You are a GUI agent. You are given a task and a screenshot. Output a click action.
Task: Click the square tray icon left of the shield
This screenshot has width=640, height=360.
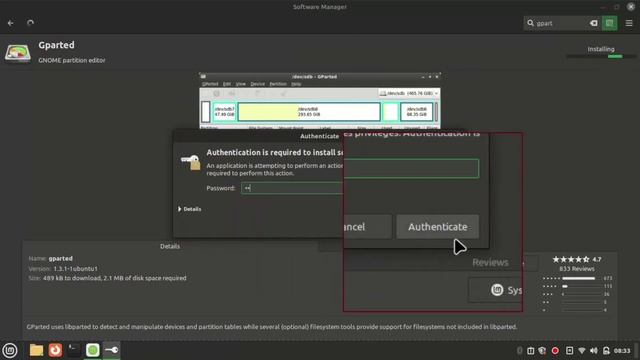(x=530, y=351)
